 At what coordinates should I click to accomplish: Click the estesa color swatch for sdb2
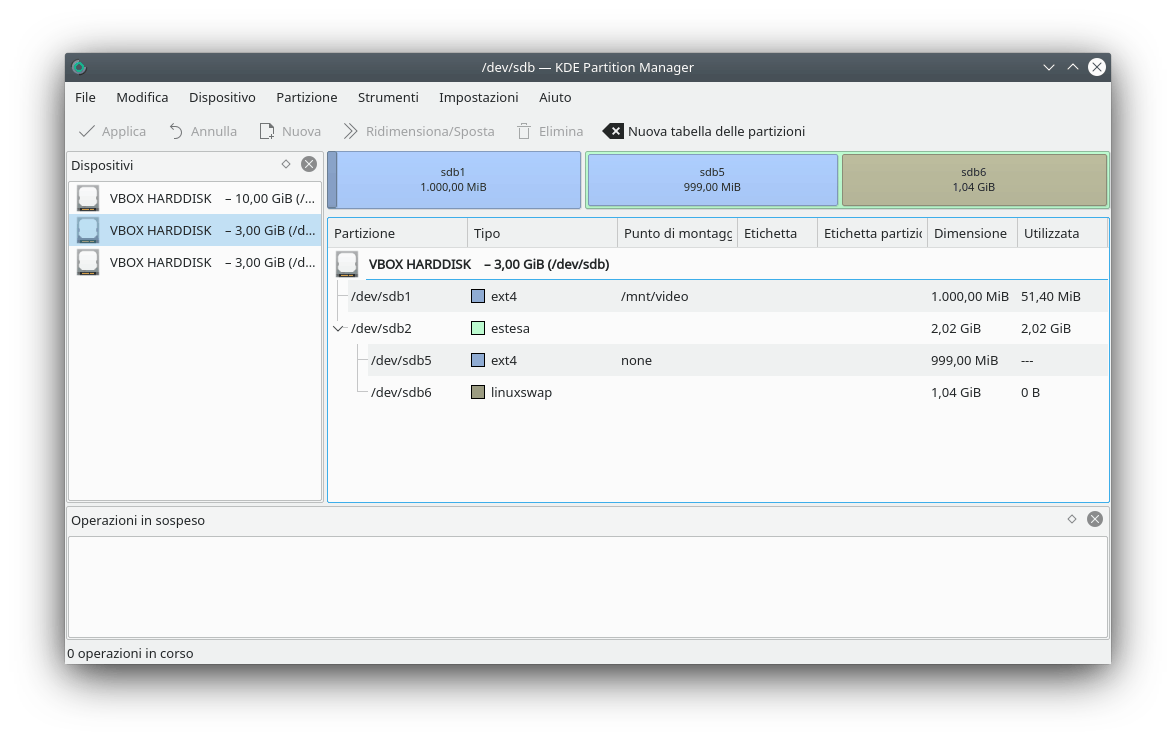pos(478,328)
